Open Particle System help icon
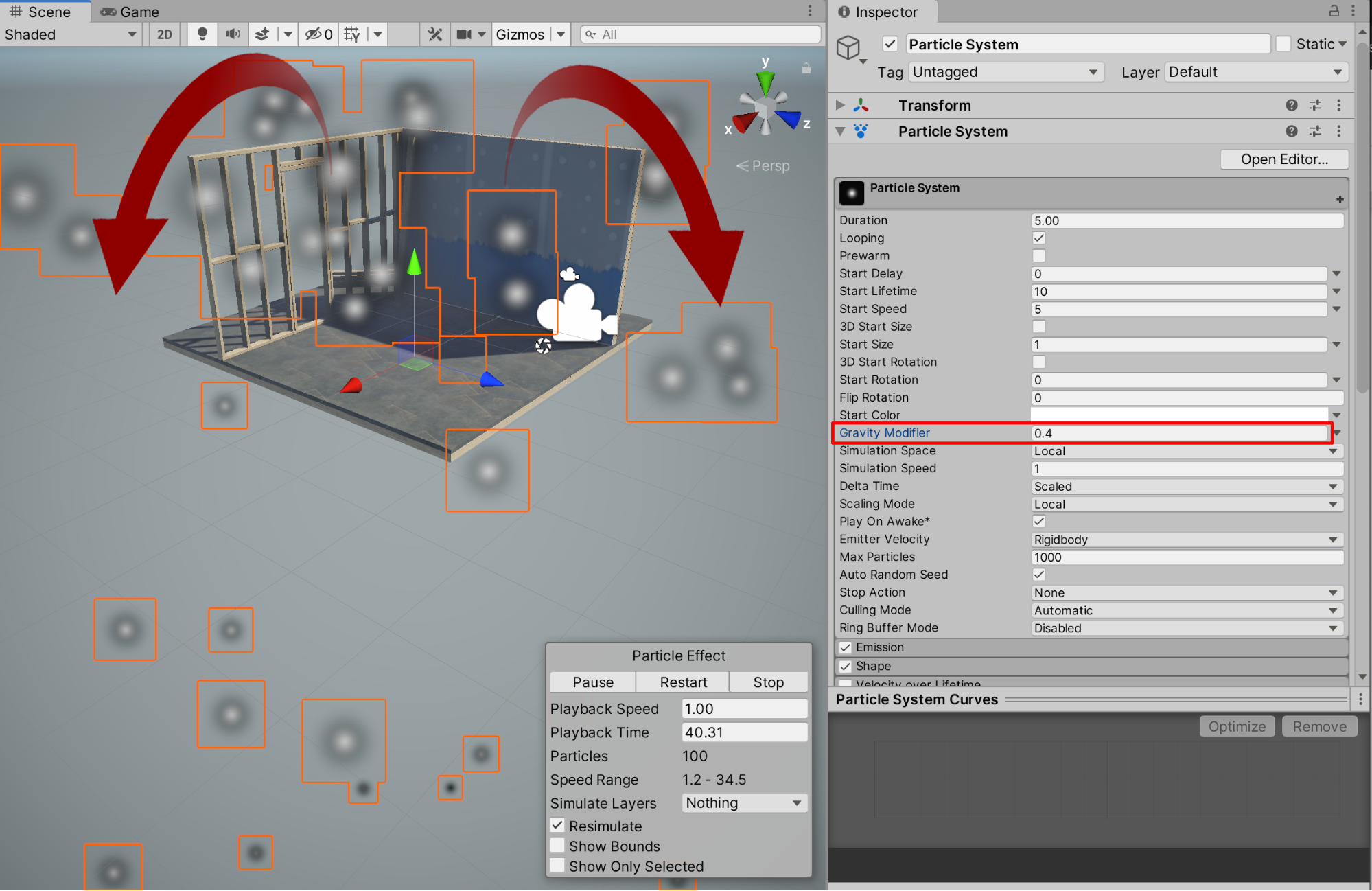1372x891 pixels. coord(1291,131)
